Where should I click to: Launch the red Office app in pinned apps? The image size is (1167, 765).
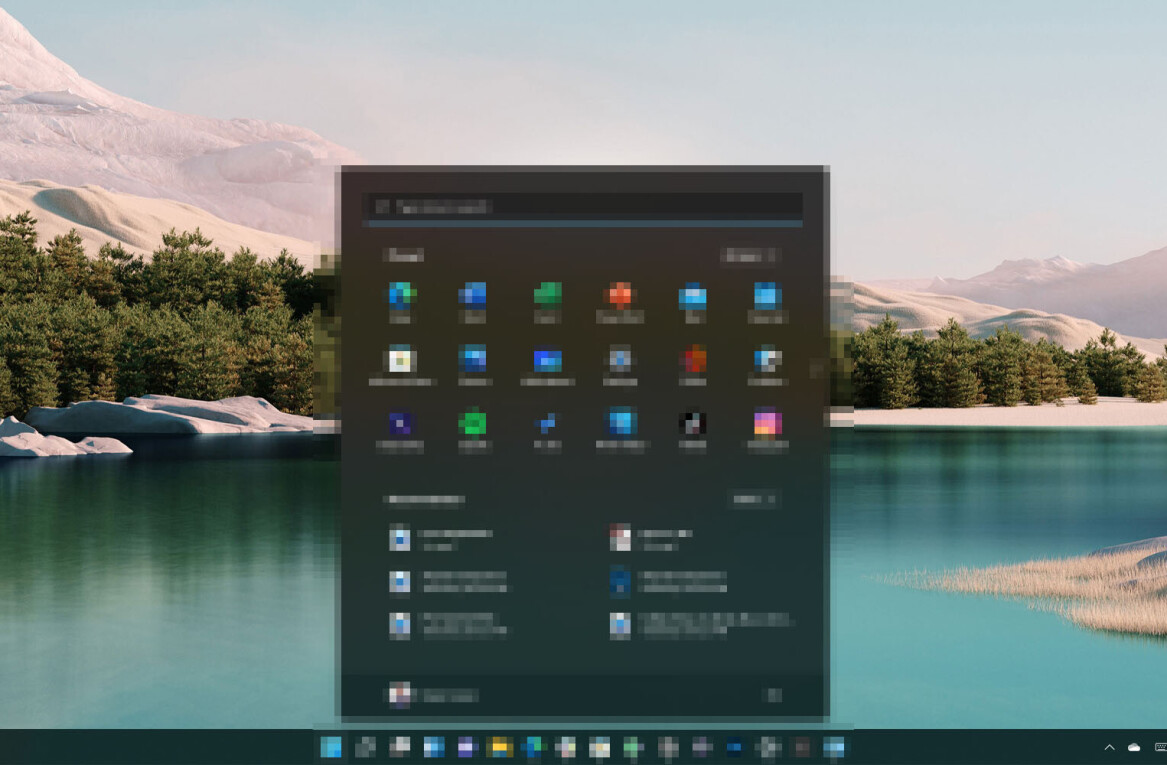(x=692, y=360)
